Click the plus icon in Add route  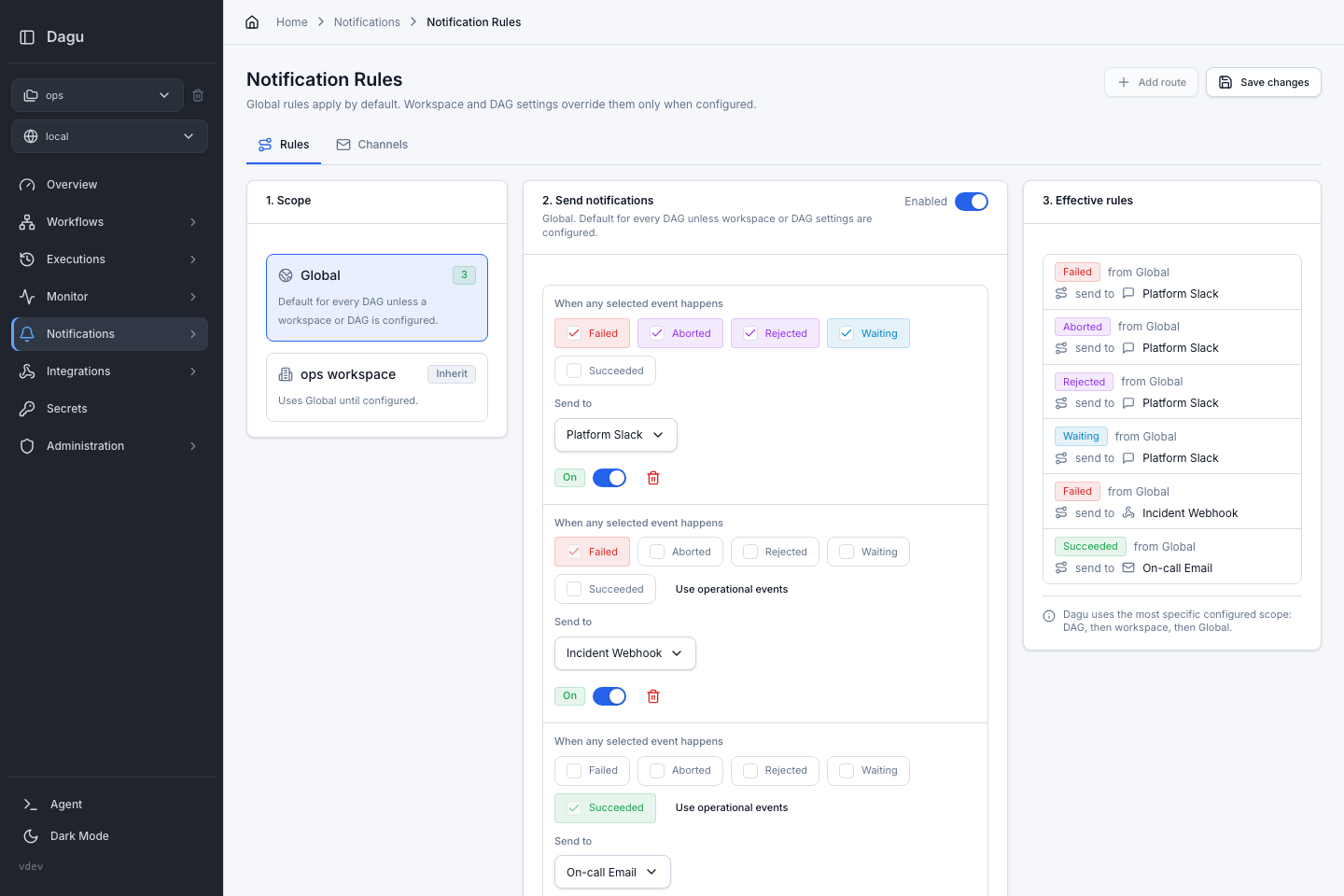tap(1124, 82)
